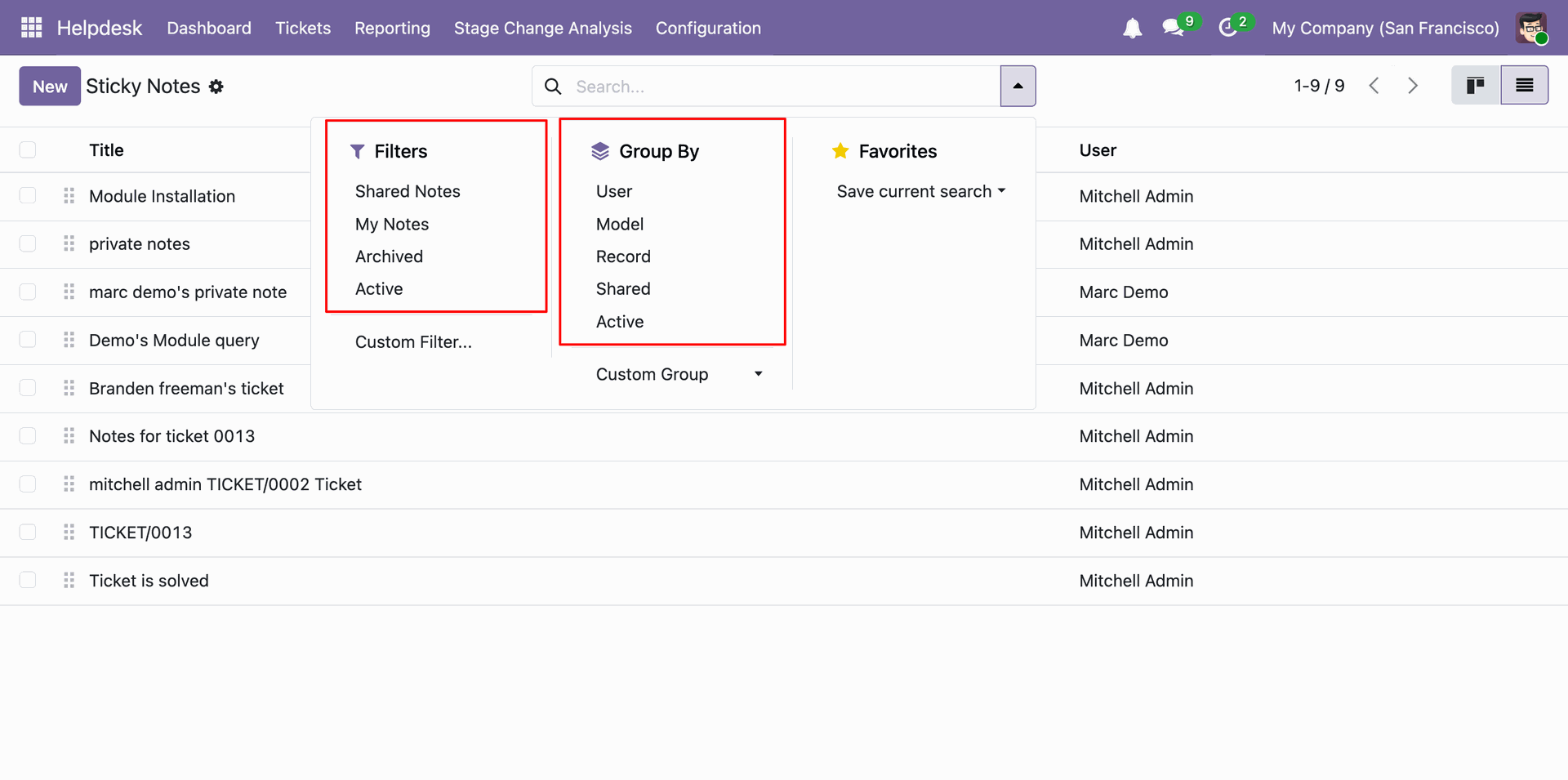Check the Module Installation row checkbox
Viewport: 1568px width, 780px height.
click(28, 196)
